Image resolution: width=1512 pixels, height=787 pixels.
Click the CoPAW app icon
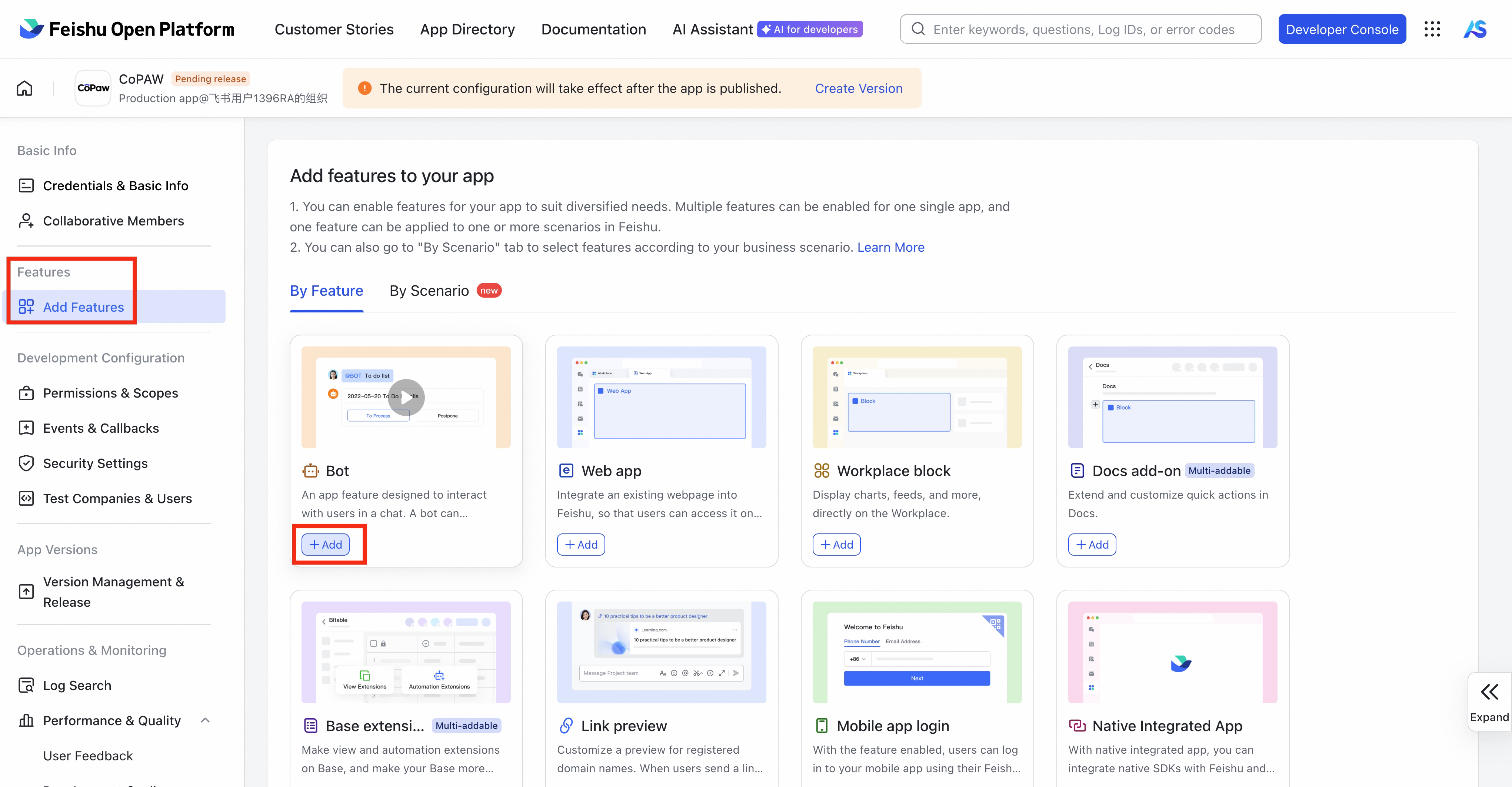[x=93, y=88]
